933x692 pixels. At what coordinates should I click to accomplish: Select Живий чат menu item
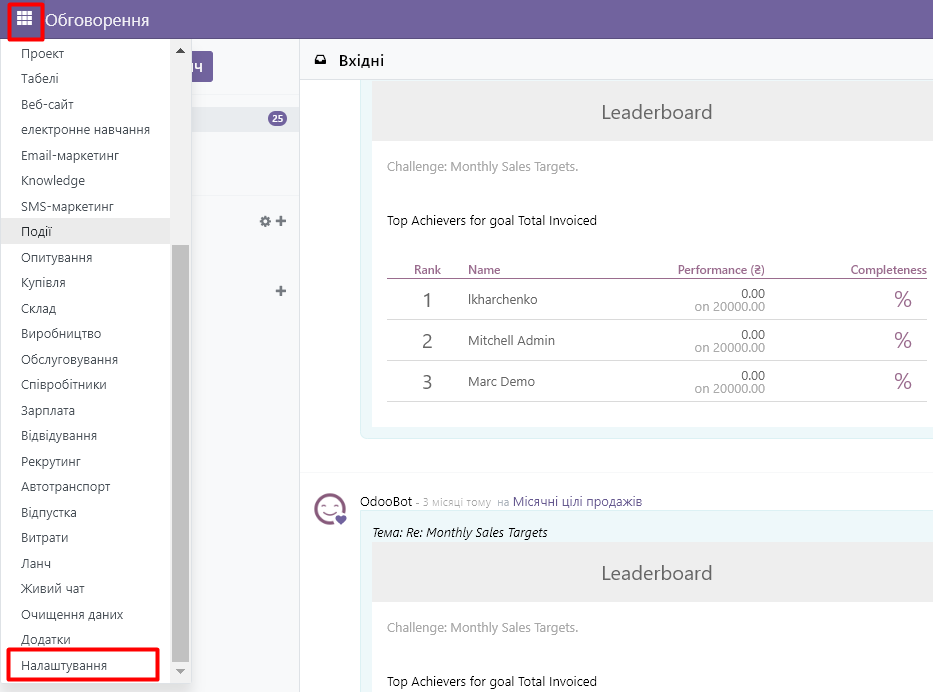pyautogui.click(x=51, y=589)
